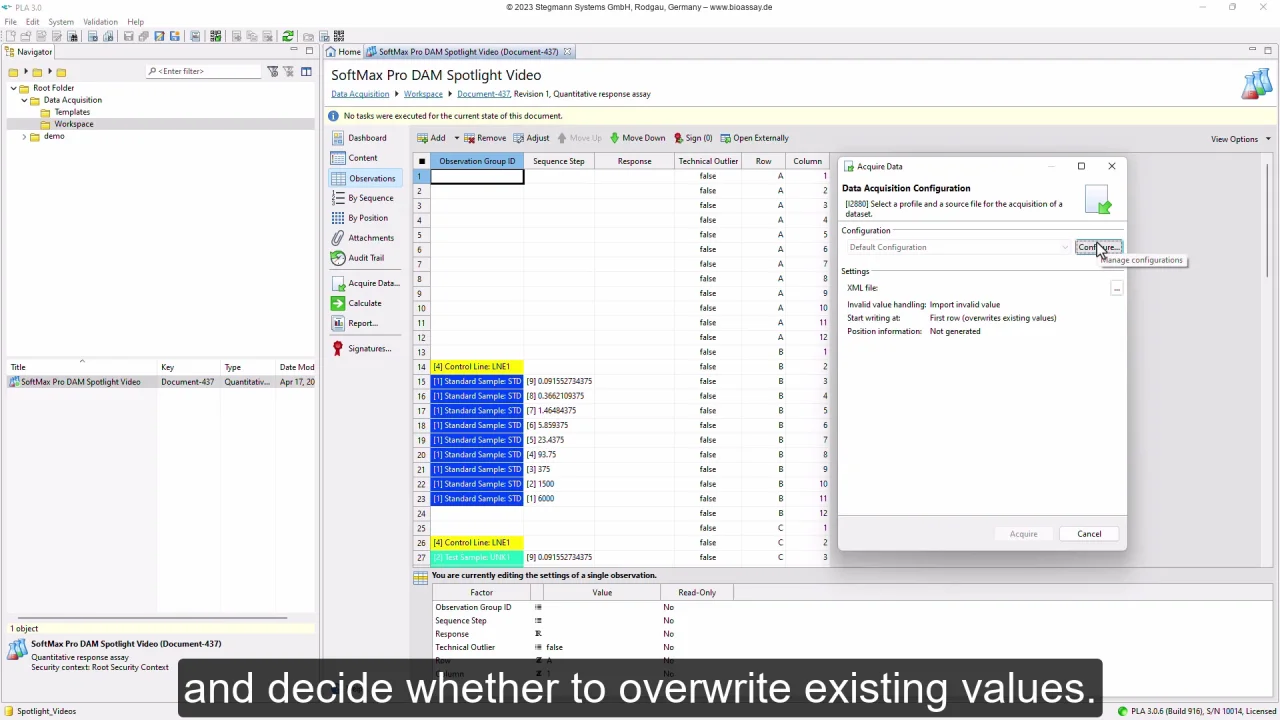Open the Report action
This screenshot has width=1280, height=720.
coord(355,323)
